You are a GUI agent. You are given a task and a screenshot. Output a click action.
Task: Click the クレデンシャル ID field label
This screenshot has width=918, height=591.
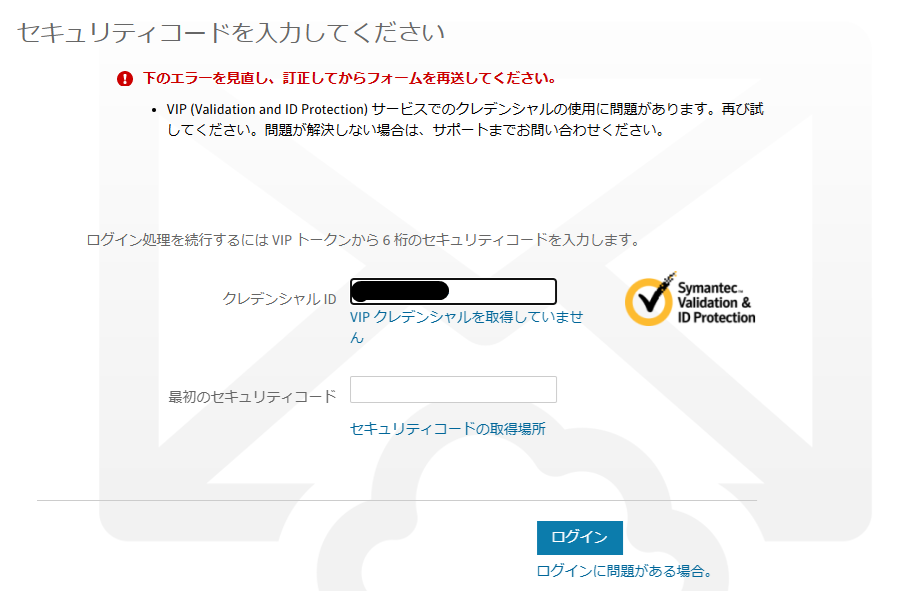279,298
